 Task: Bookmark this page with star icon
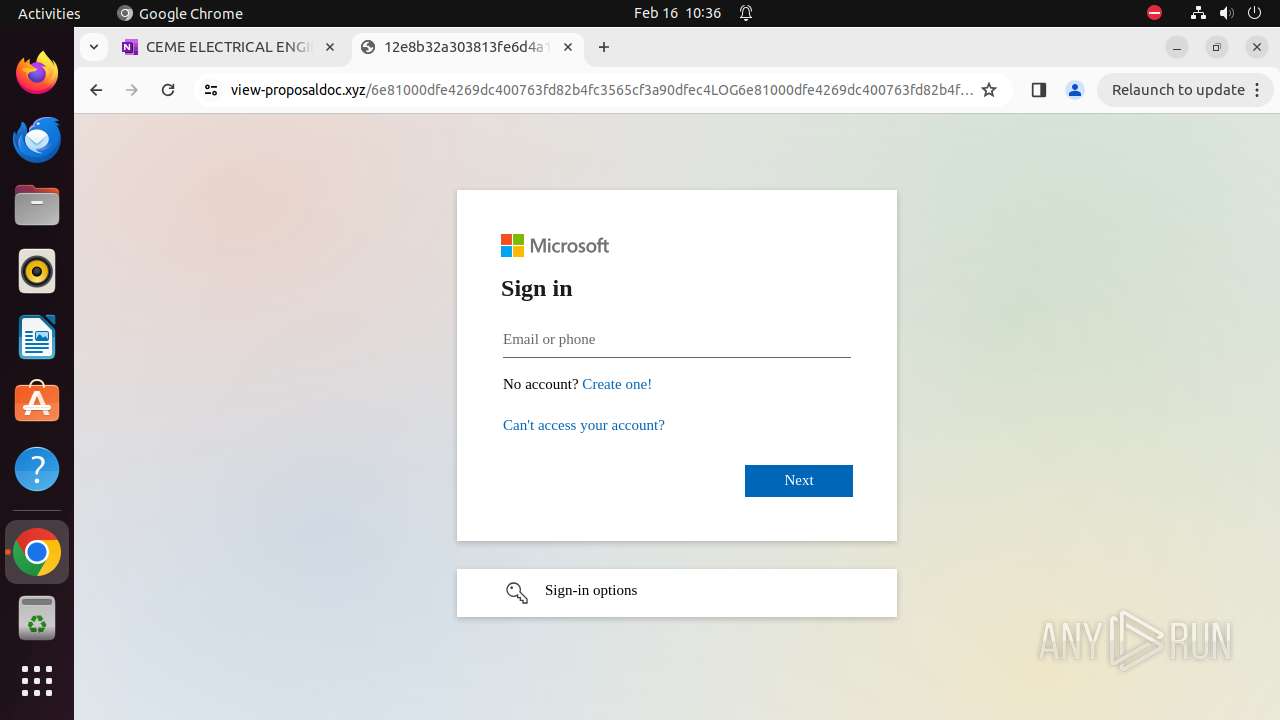tap(989, 90)
